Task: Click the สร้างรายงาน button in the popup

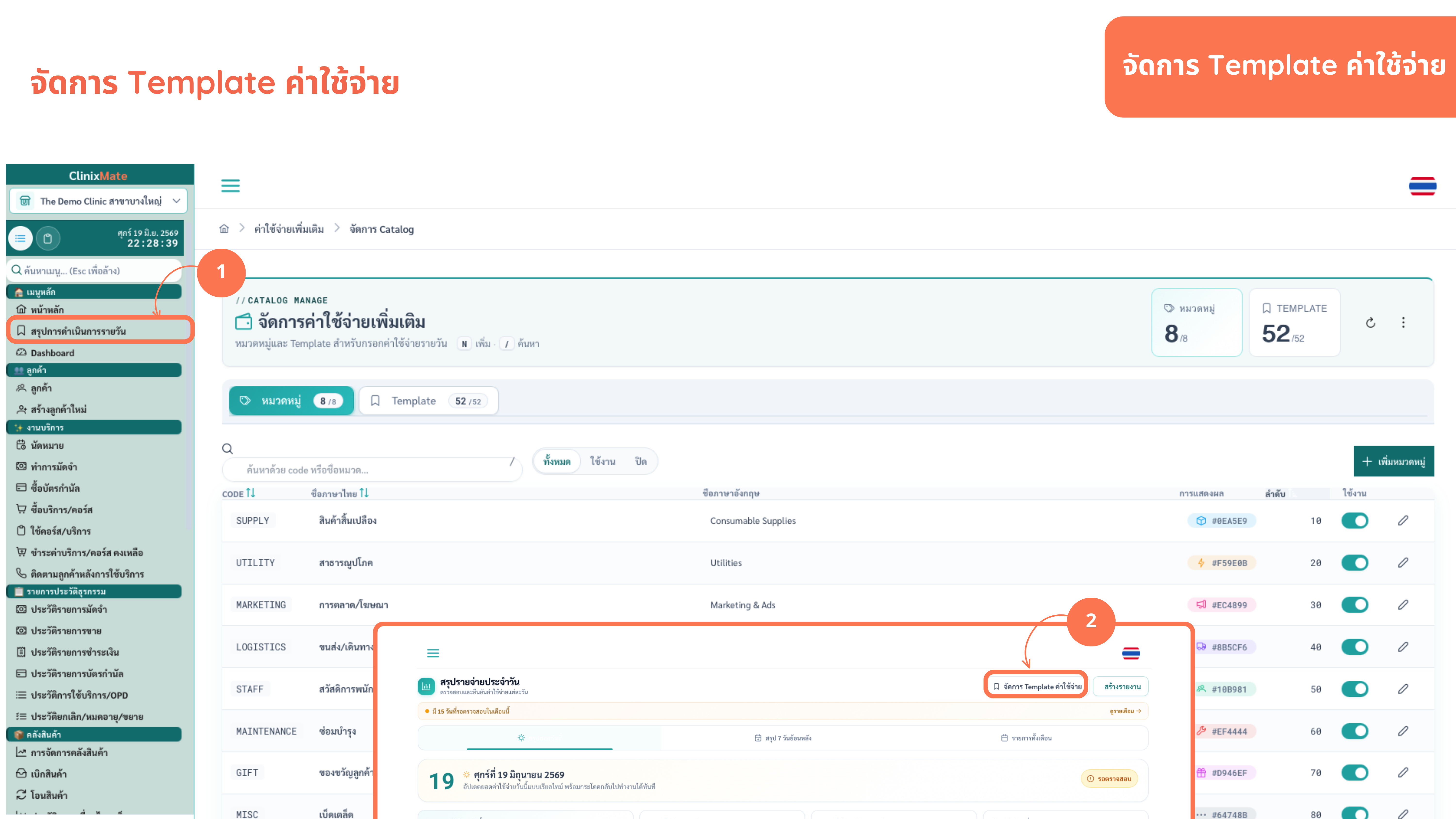Action: pyautogui.click(x=1121, y=686)
